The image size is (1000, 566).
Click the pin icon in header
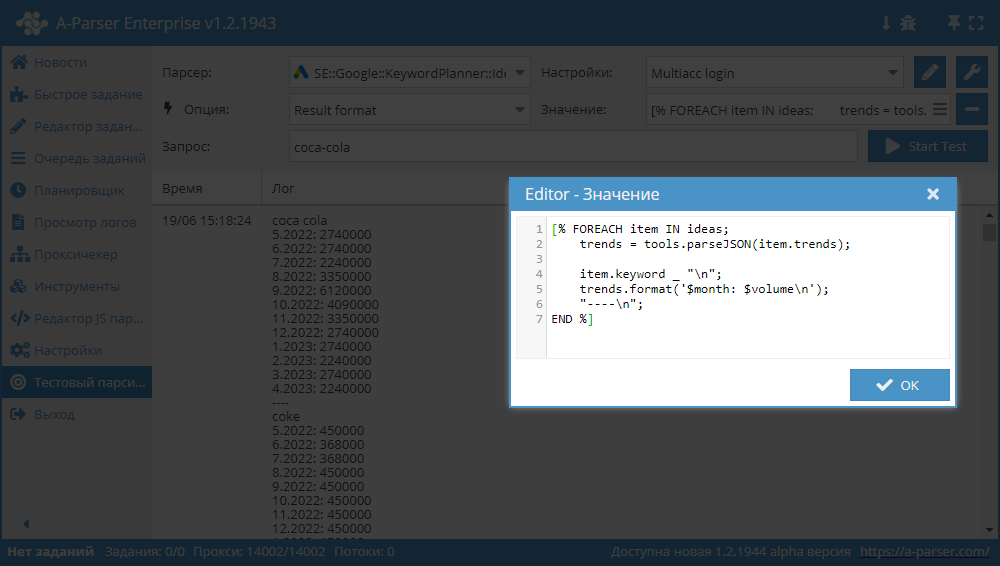[953, 22]
